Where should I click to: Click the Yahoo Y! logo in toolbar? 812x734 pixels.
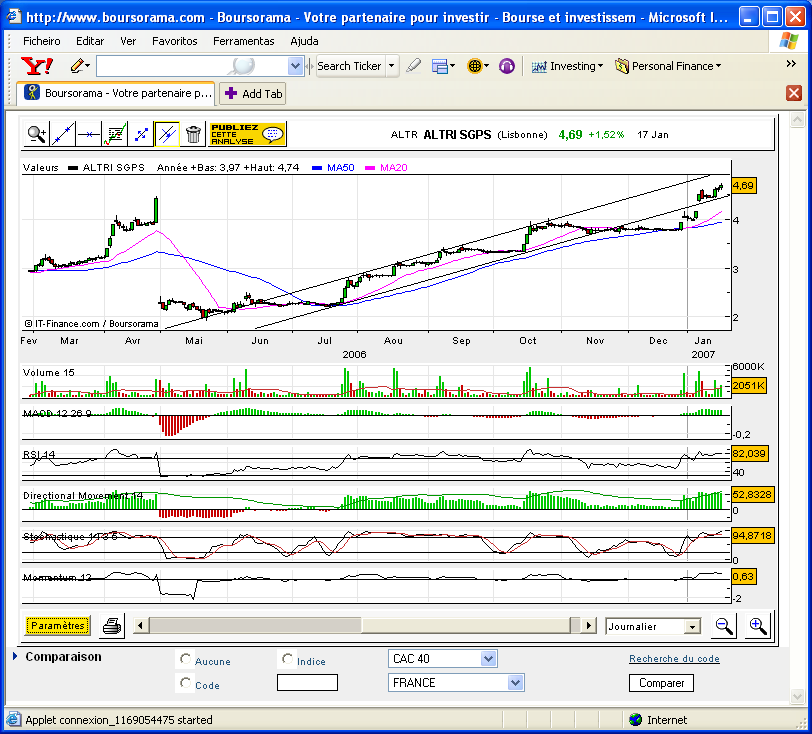coord(37,66)
